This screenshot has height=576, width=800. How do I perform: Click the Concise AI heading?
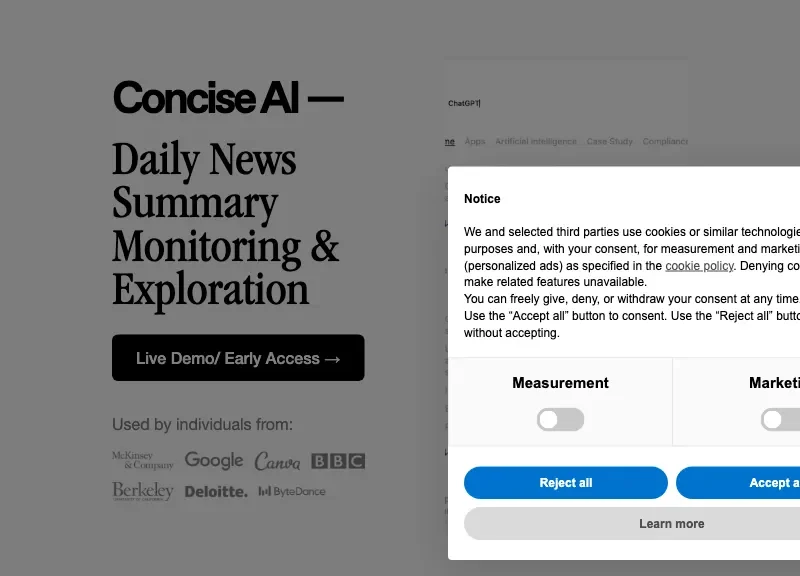point(228,97)
